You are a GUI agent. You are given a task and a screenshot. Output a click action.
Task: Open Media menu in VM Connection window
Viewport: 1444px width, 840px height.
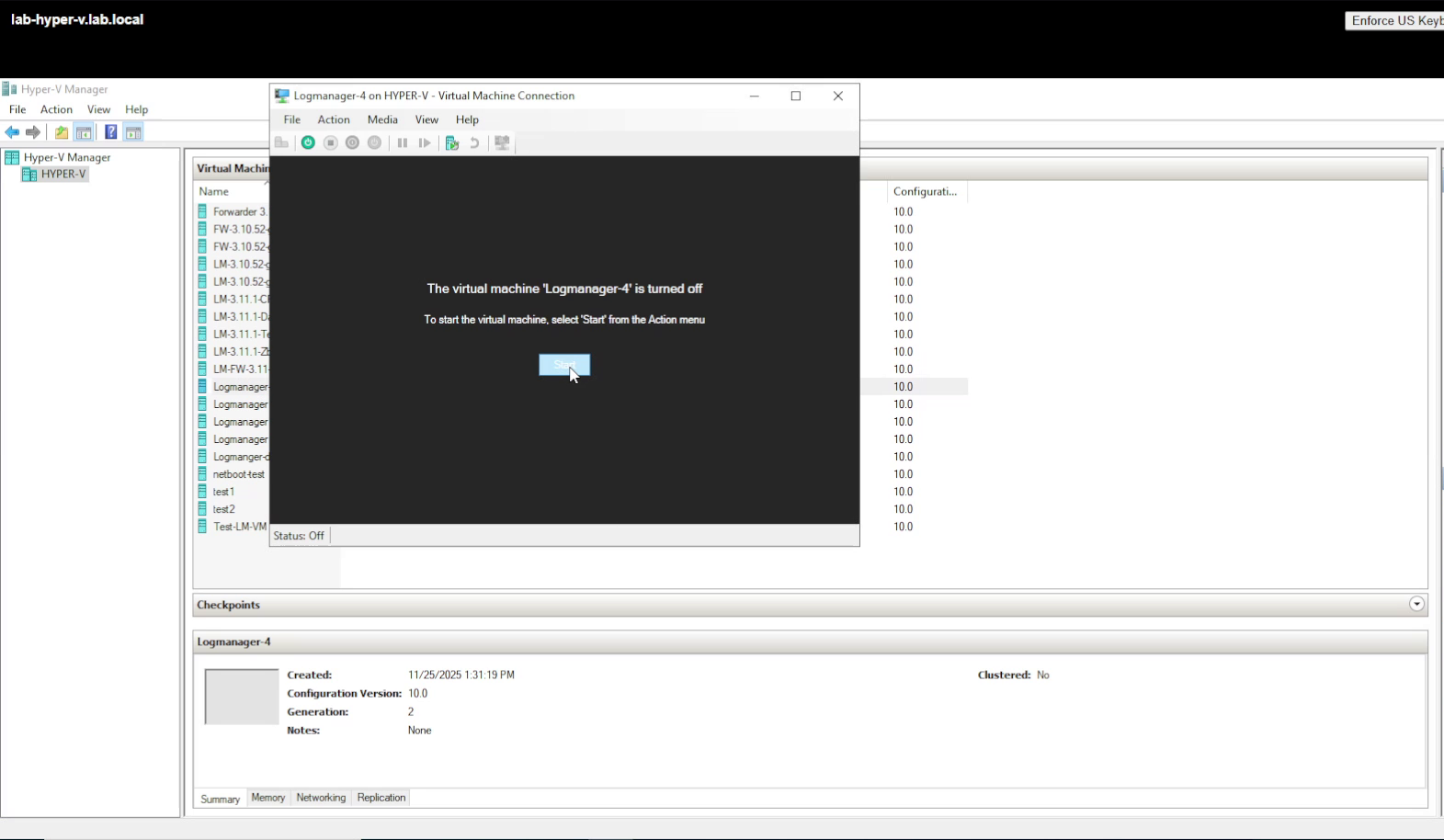point(382,119)
